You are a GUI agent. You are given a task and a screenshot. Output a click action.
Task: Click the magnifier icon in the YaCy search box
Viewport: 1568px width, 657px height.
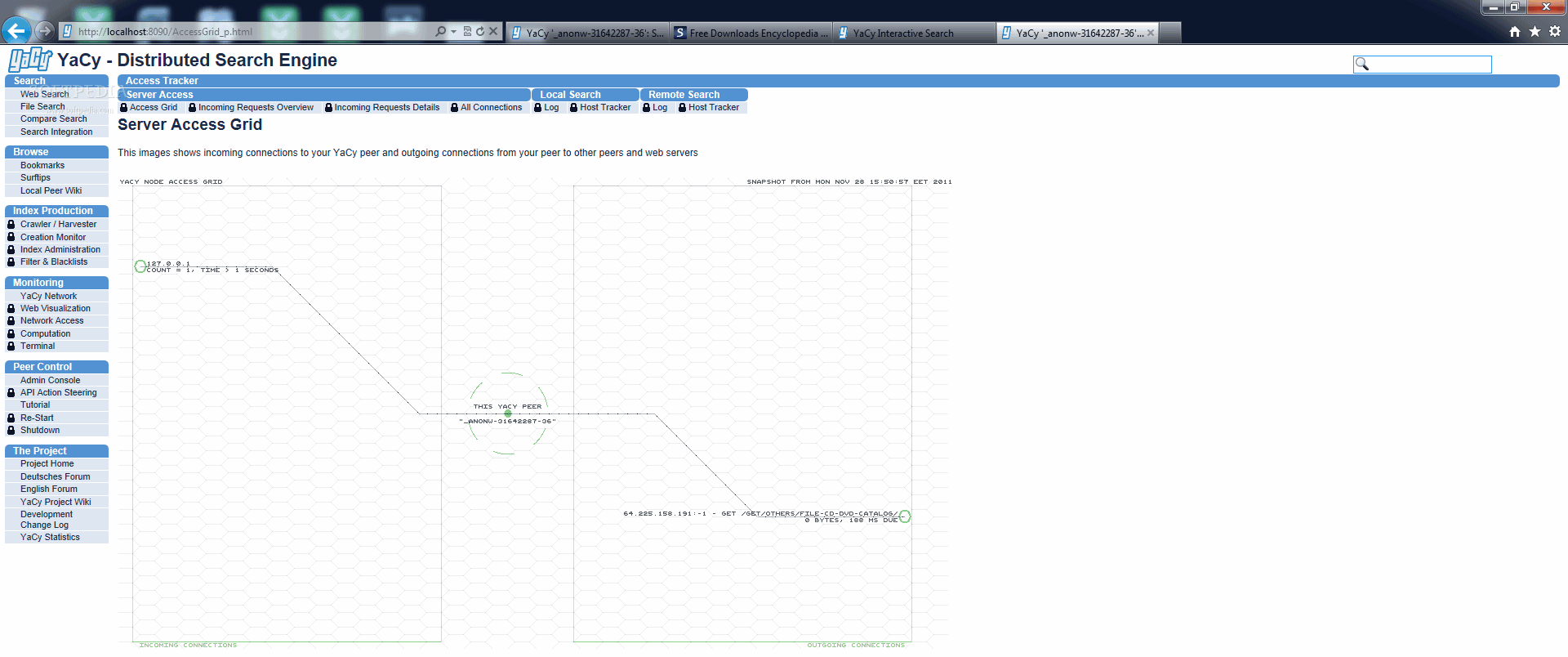(x=1361, y=64)
